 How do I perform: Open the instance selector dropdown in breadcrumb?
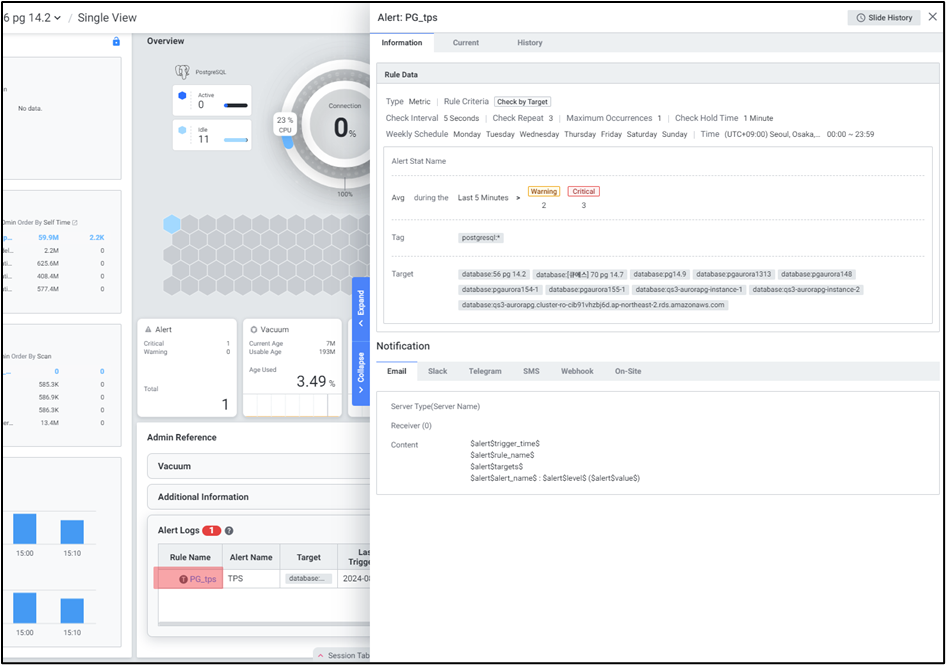(x=57, y=18)
